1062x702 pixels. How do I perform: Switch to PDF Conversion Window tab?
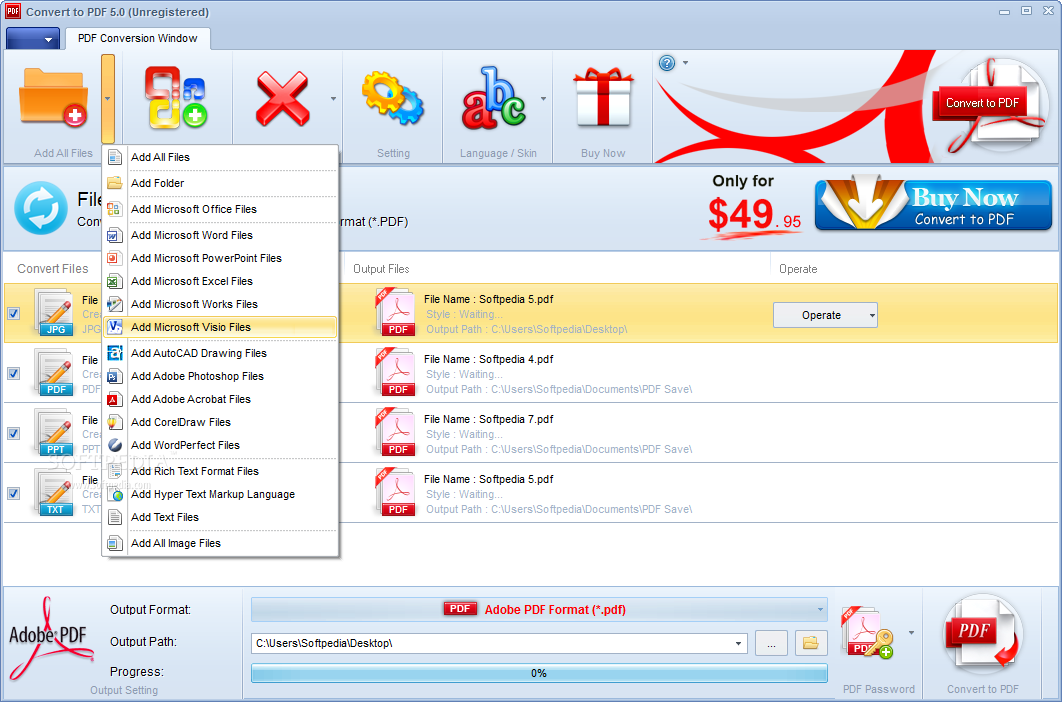click(x=137, y=39)
